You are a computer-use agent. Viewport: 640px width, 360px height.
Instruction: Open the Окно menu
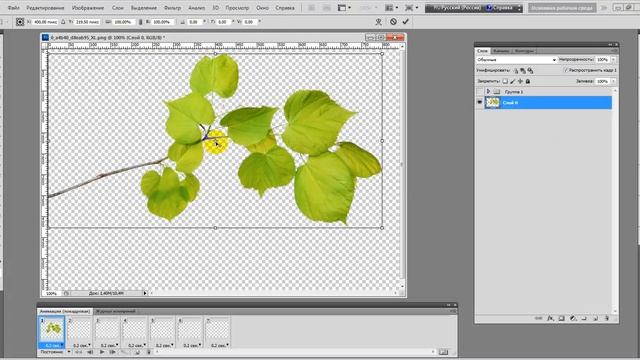(262, 8)
